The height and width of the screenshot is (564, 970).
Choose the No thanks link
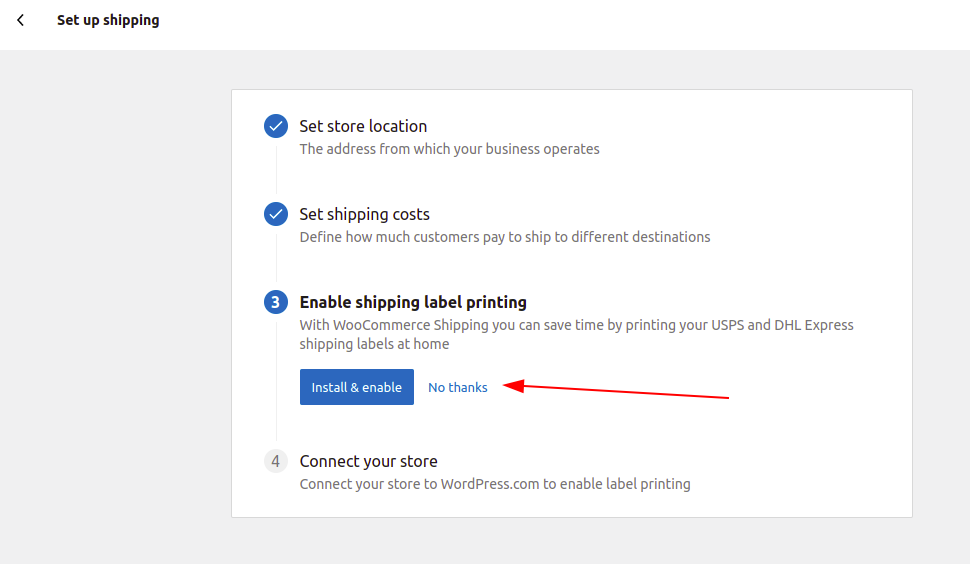coord(457,387)
